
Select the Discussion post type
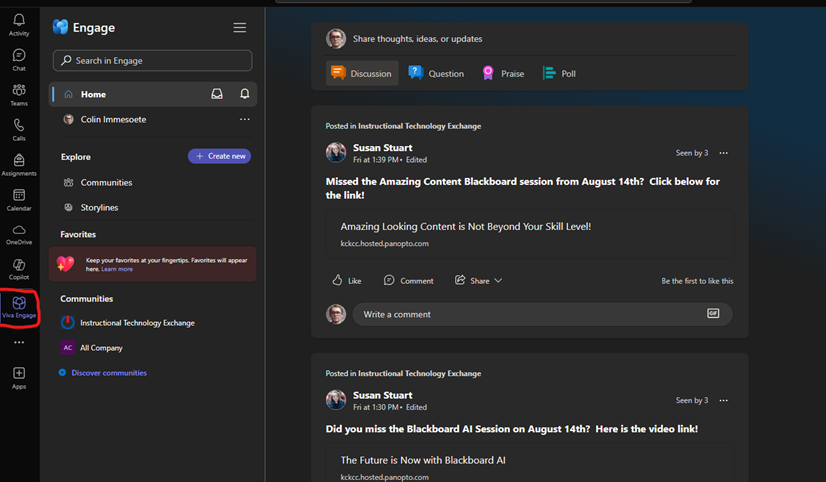[362, 73]
